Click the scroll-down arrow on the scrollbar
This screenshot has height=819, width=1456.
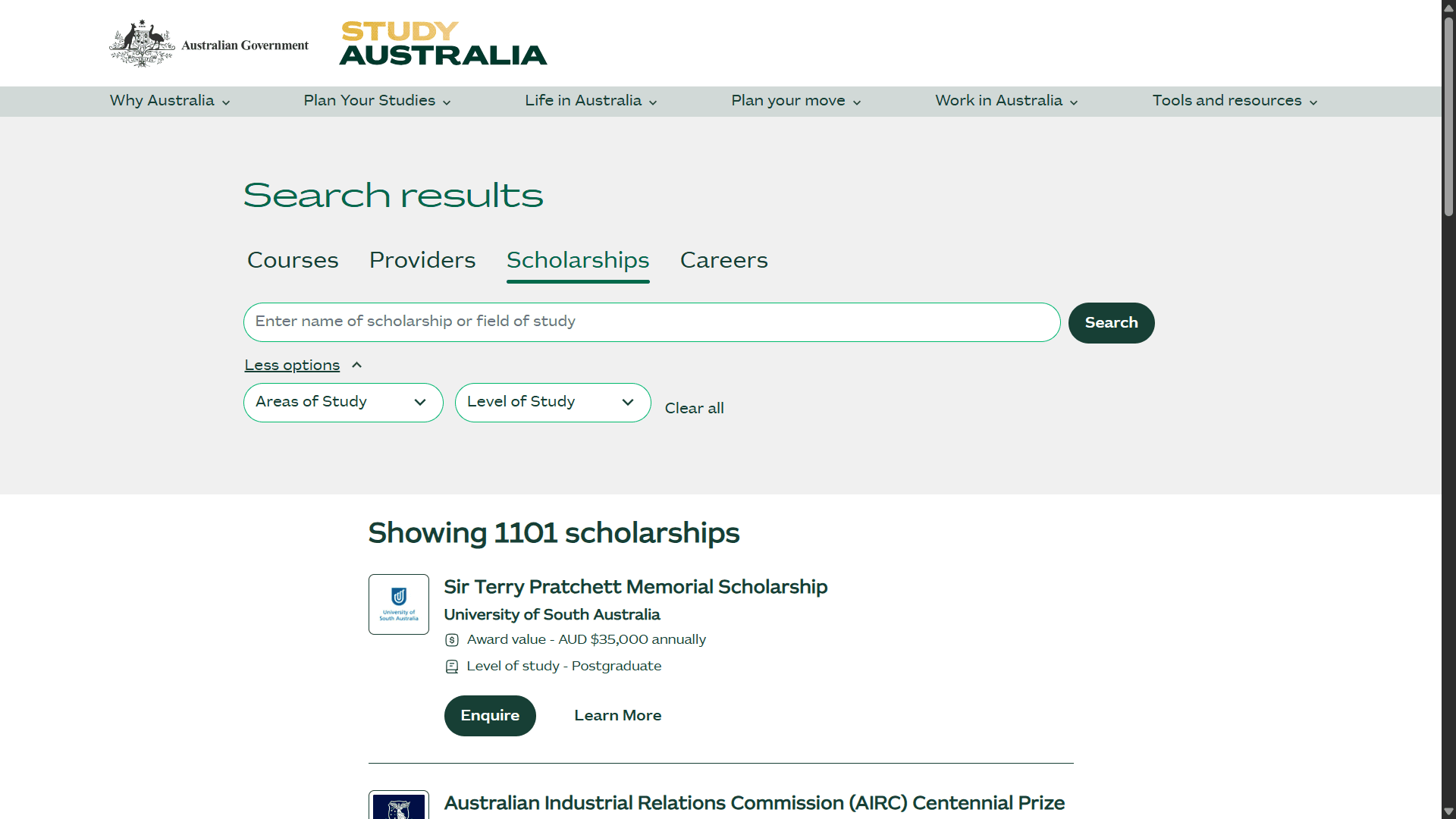[1448, 811]
